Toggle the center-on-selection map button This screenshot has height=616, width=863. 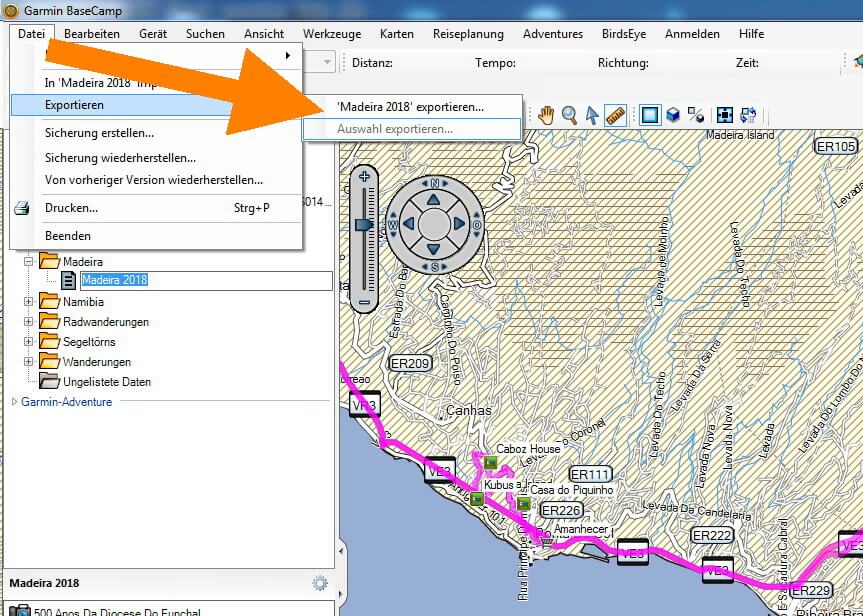(725, 115)
